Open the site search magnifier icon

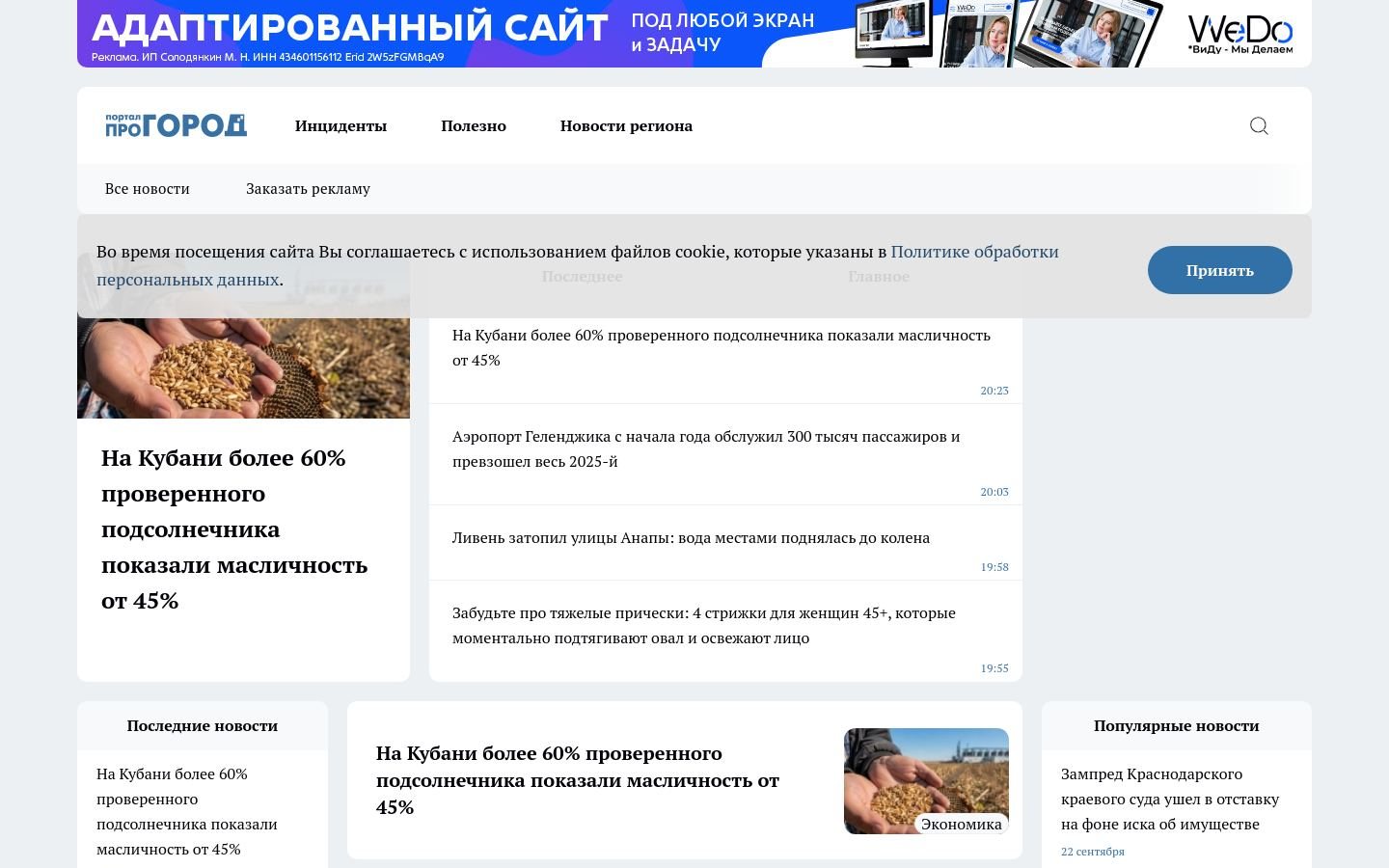1259,125
